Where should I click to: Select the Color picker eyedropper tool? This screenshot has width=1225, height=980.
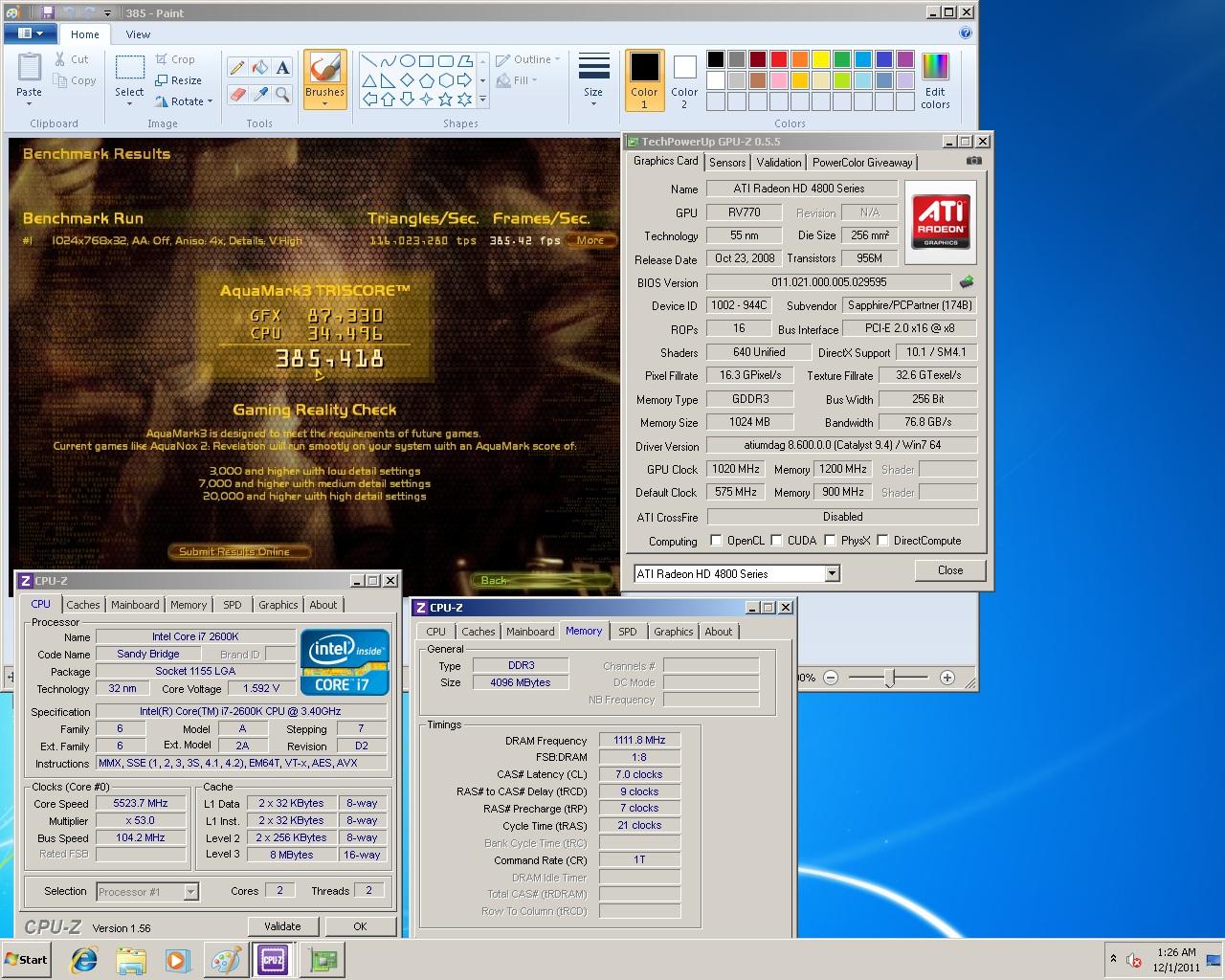259,94
